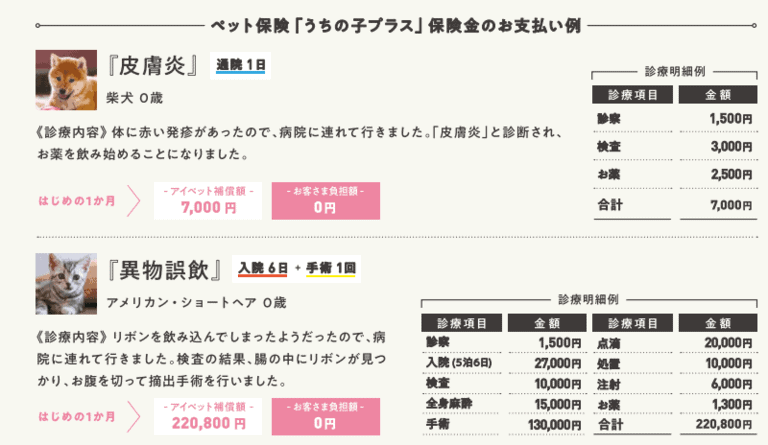Click 診療項目 header in the 皮膚炎 table
Viewport: 768px width, 445px height.
(x=631, y=95)
